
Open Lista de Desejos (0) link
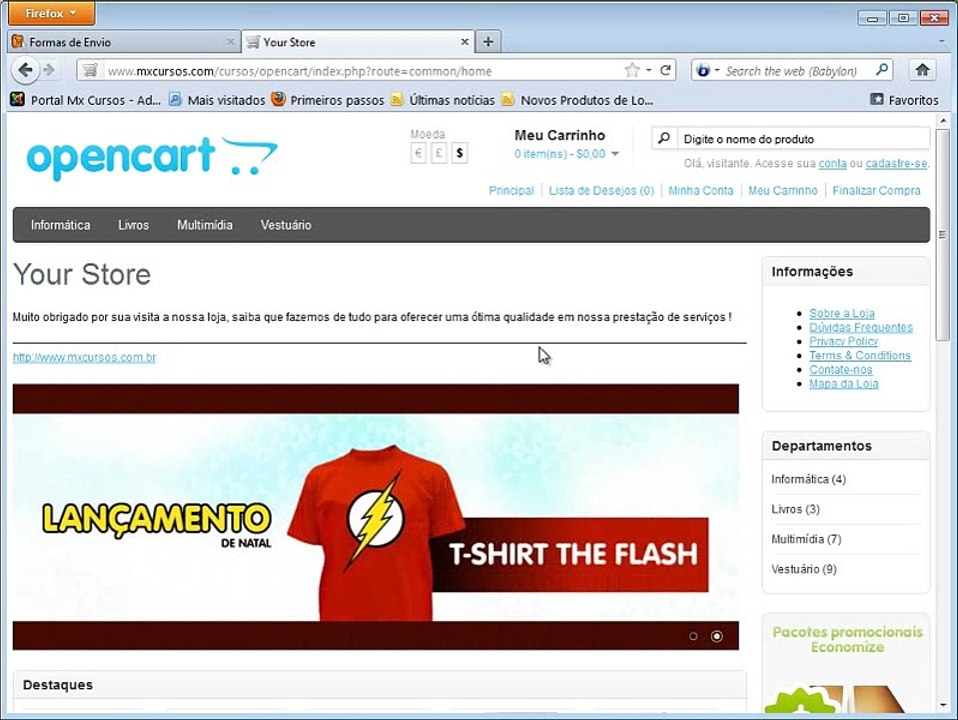pyautogui.click(x=601, y=191)
